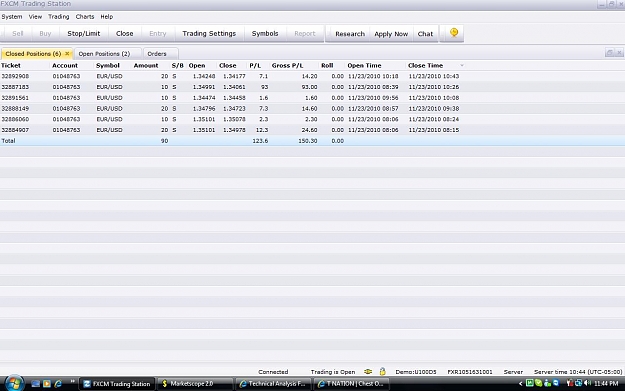Click the connection status icon beside Trading is Open
Image resolution: width=625 pixels, height=391 pixels.
(x=368, y=371)
